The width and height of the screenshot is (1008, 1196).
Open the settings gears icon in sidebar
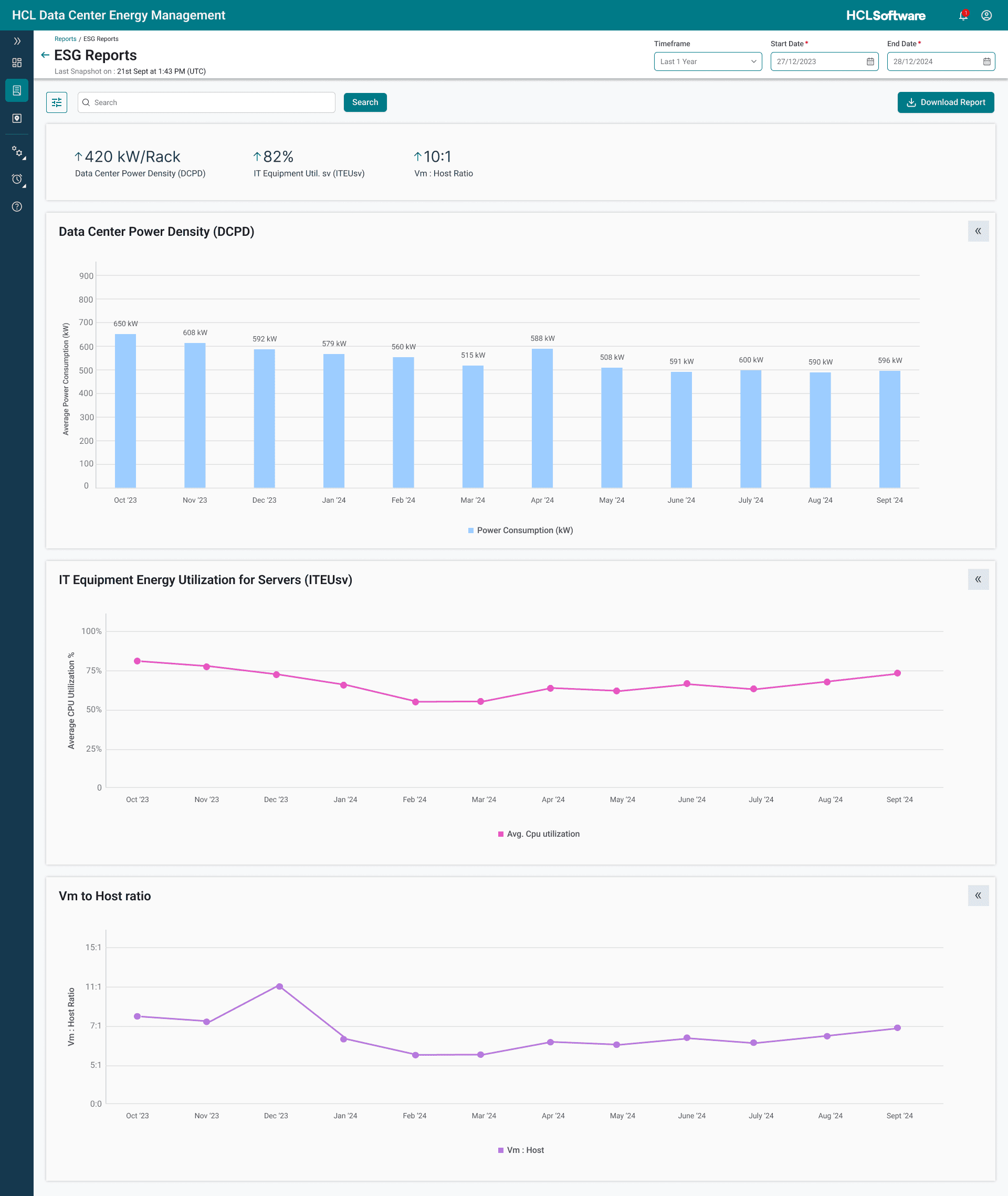click(18, 152)
